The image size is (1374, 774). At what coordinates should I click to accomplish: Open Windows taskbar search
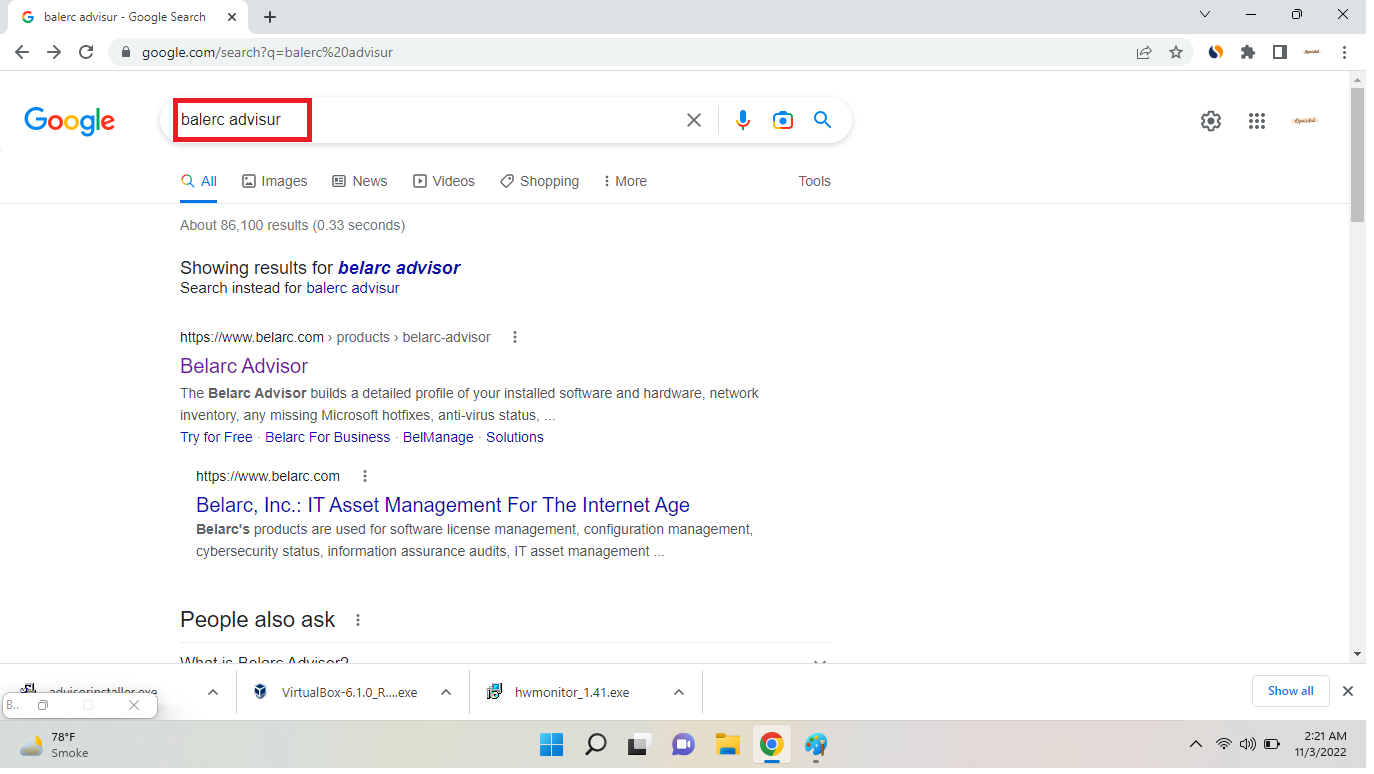[x=595, y=744]
